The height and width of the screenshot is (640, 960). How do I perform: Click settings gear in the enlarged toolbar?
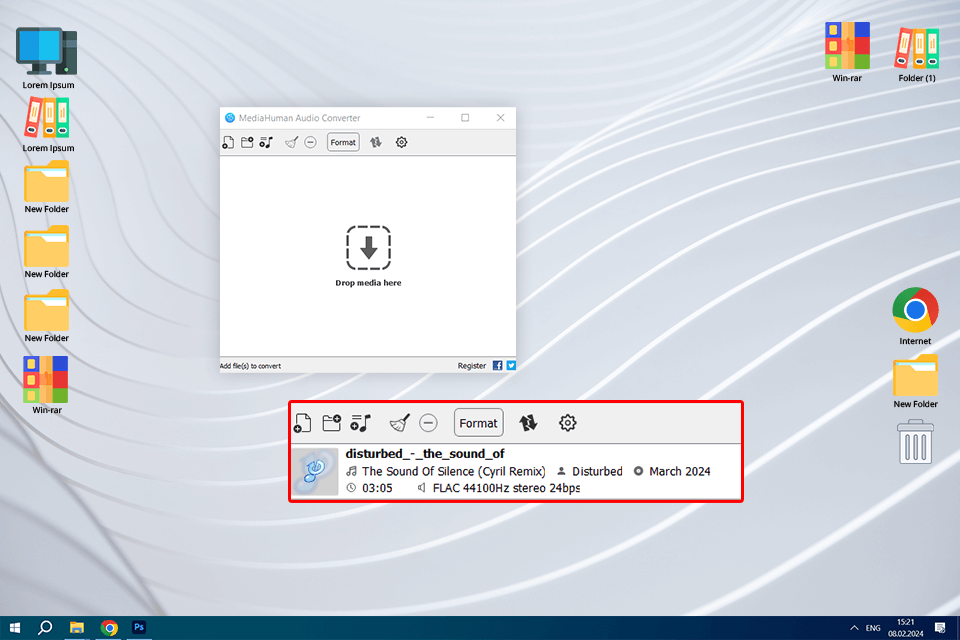[x=568, y=423]
